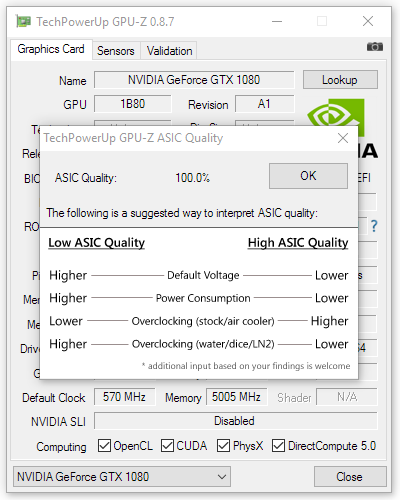Viewport: 400px width, 500px height.
Task: Toggle the OpenCL checkbox
Action: 104,446
